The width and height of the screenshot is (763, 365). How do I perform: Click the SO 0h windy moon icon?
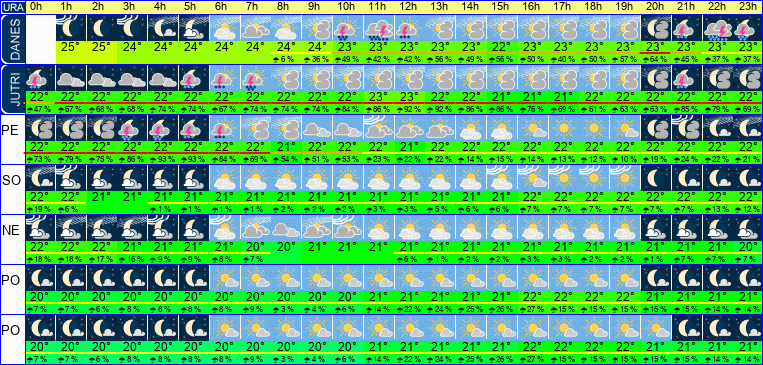pos(41,177)
